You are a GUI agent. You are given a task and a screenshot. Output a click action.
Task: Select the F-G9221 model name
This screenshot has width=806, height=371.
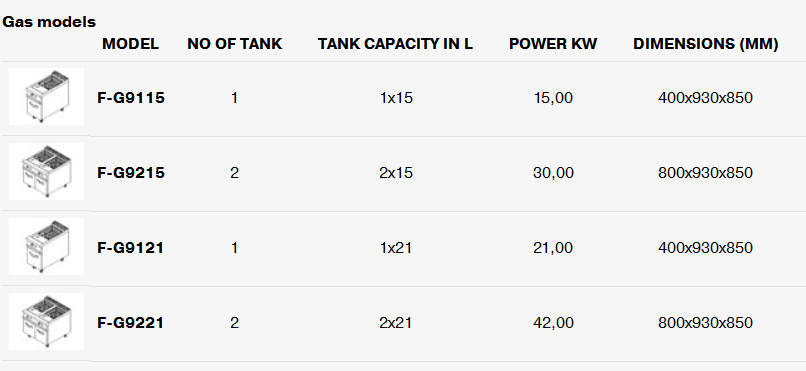tap(131, 323)
